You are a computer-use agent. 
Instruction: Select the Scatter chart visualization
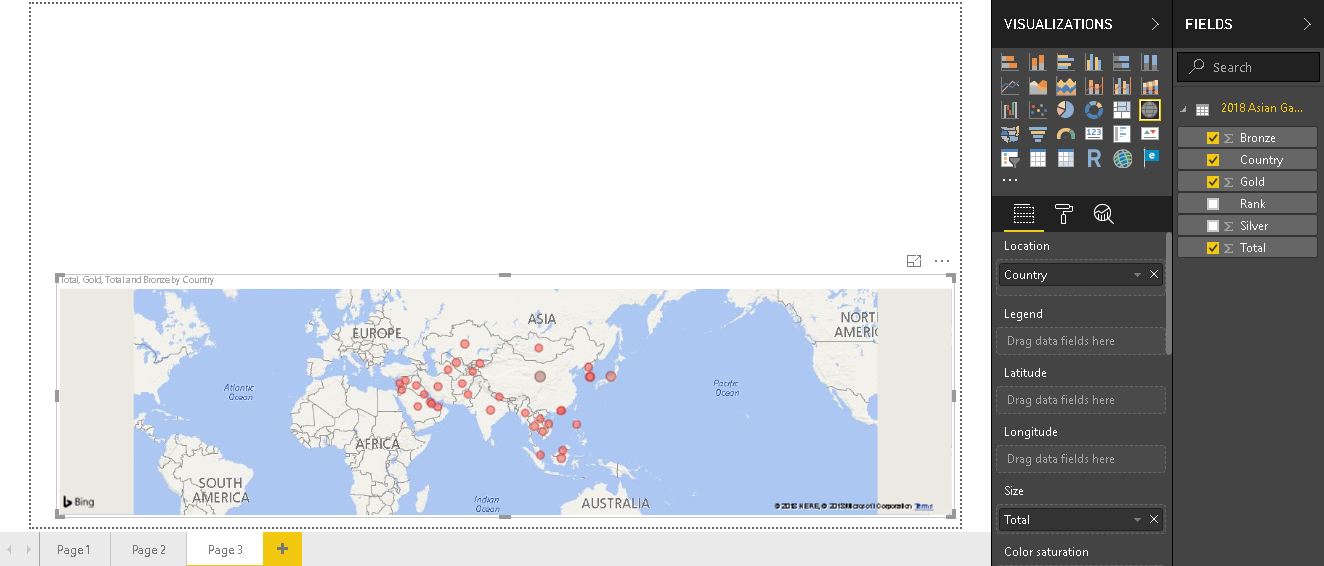1038,110
